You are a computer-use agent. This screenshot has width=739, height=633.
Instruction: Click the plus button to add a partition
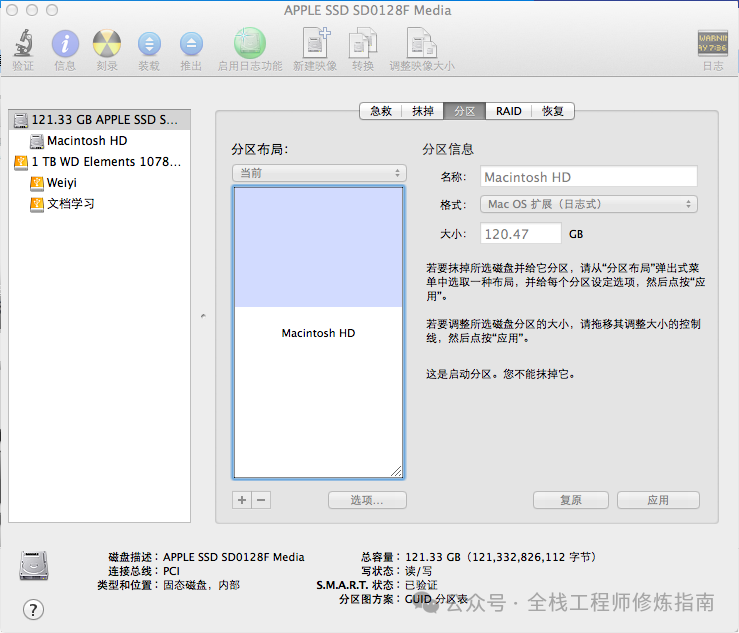click(x=242, y=500)
